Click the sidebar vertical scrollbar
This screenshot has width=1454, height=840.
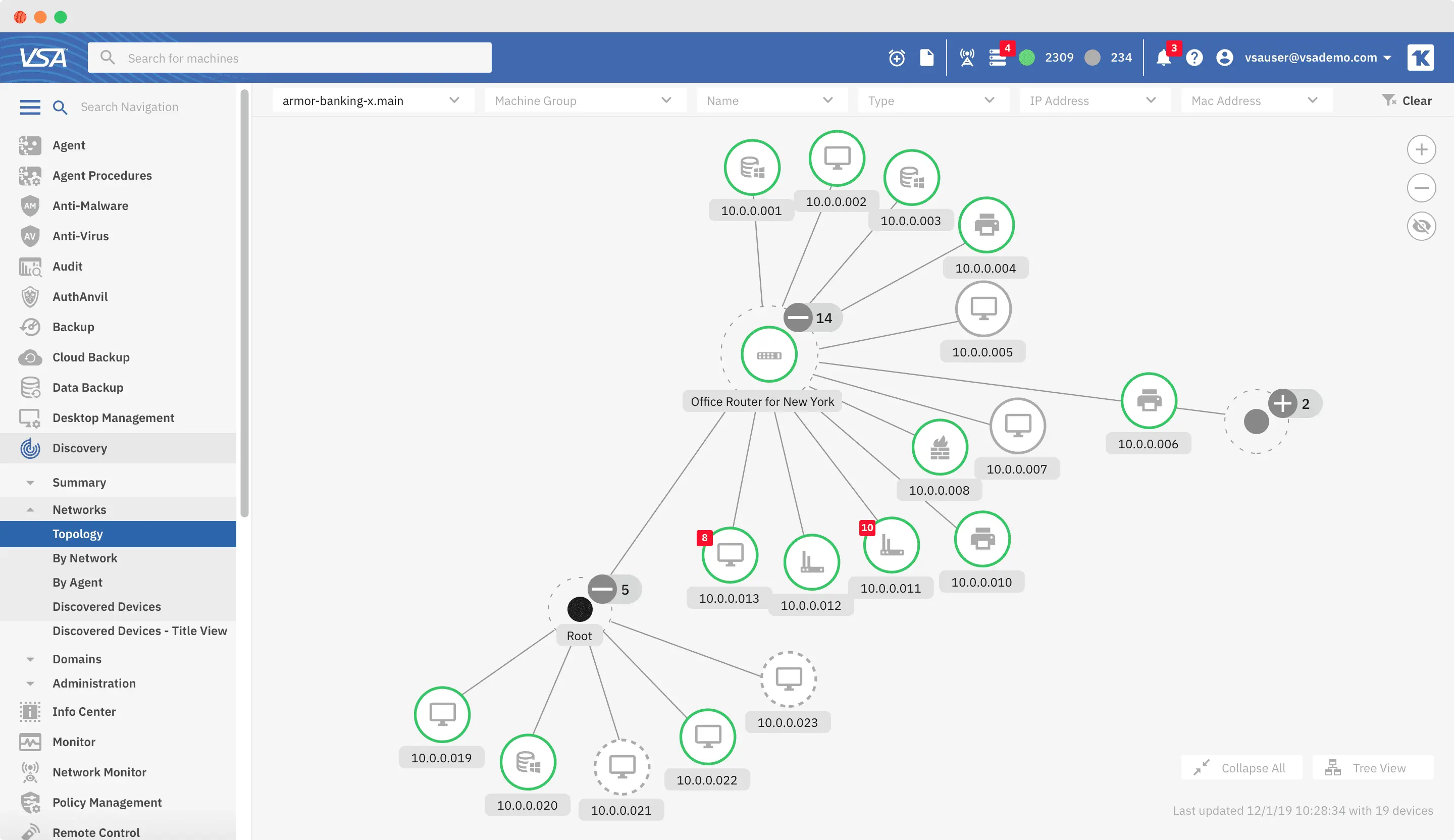tap(245, 303)
